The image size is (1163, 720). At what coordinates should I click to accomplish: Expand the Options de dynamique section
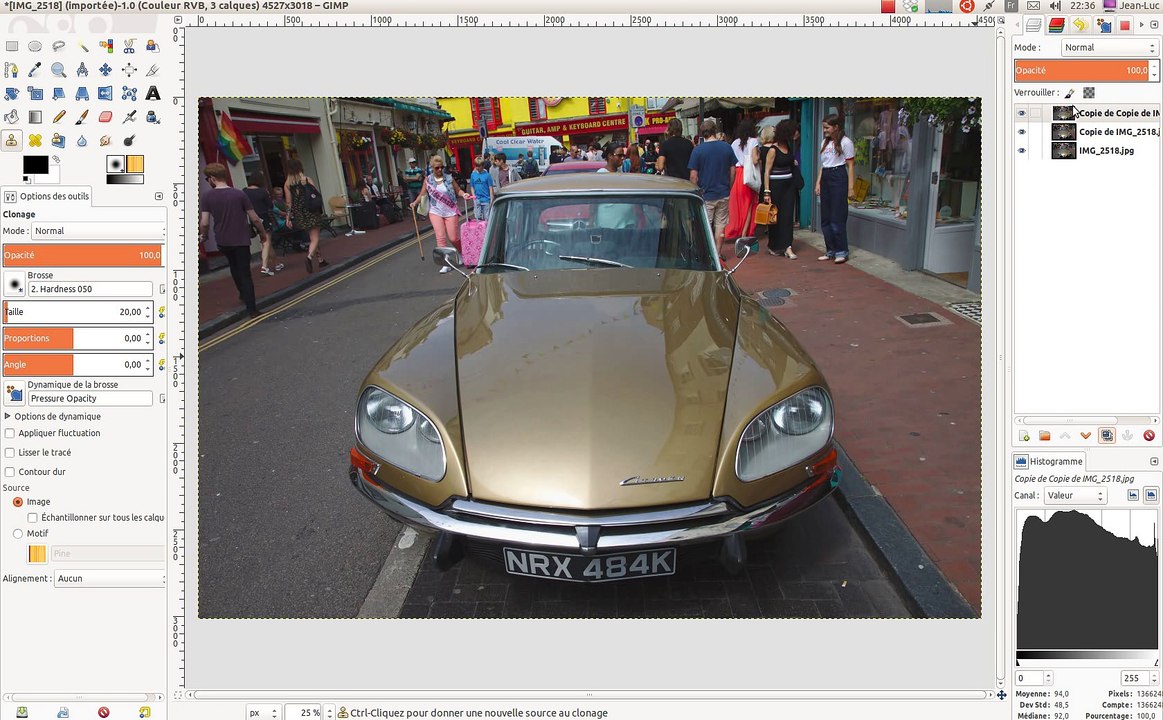[x=8, y=416]
